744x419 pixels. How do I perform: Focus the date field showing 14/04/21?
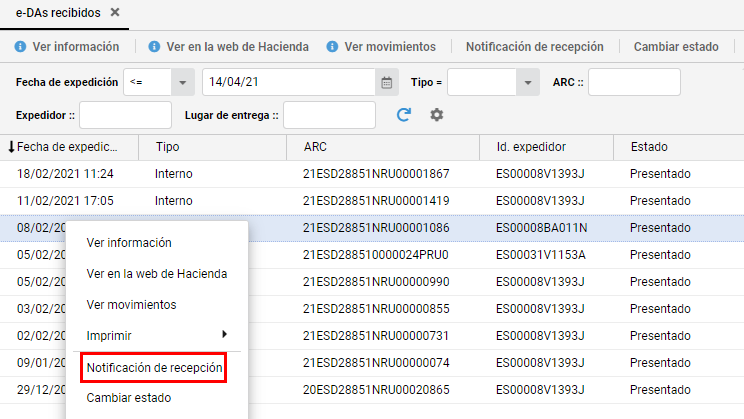tap(289, 83)
